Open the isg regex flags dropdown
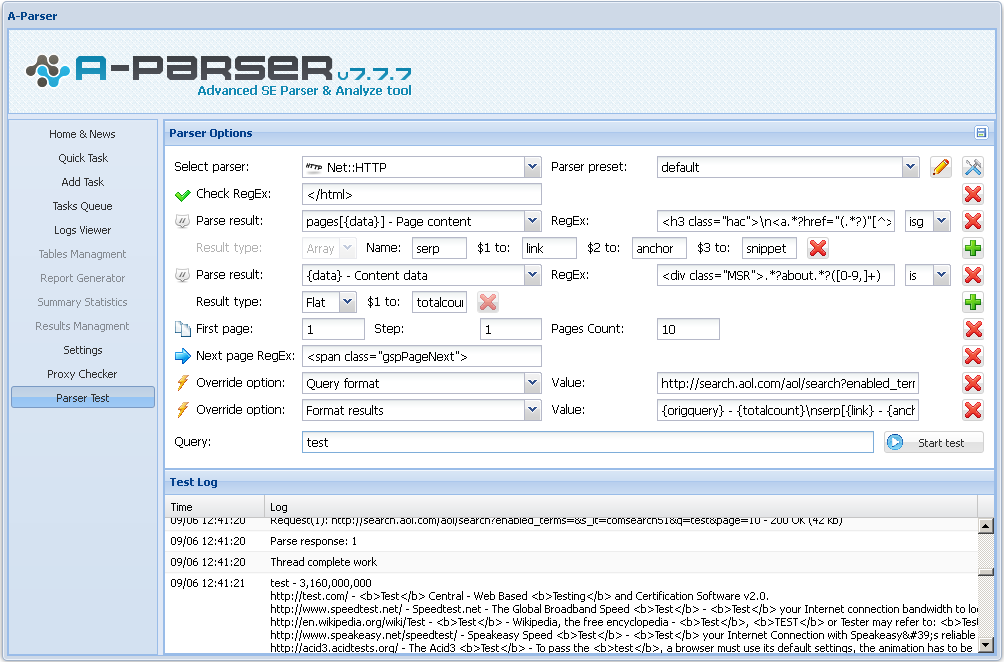This screenshot has width=1004, height=662. (x=941, y=221)
